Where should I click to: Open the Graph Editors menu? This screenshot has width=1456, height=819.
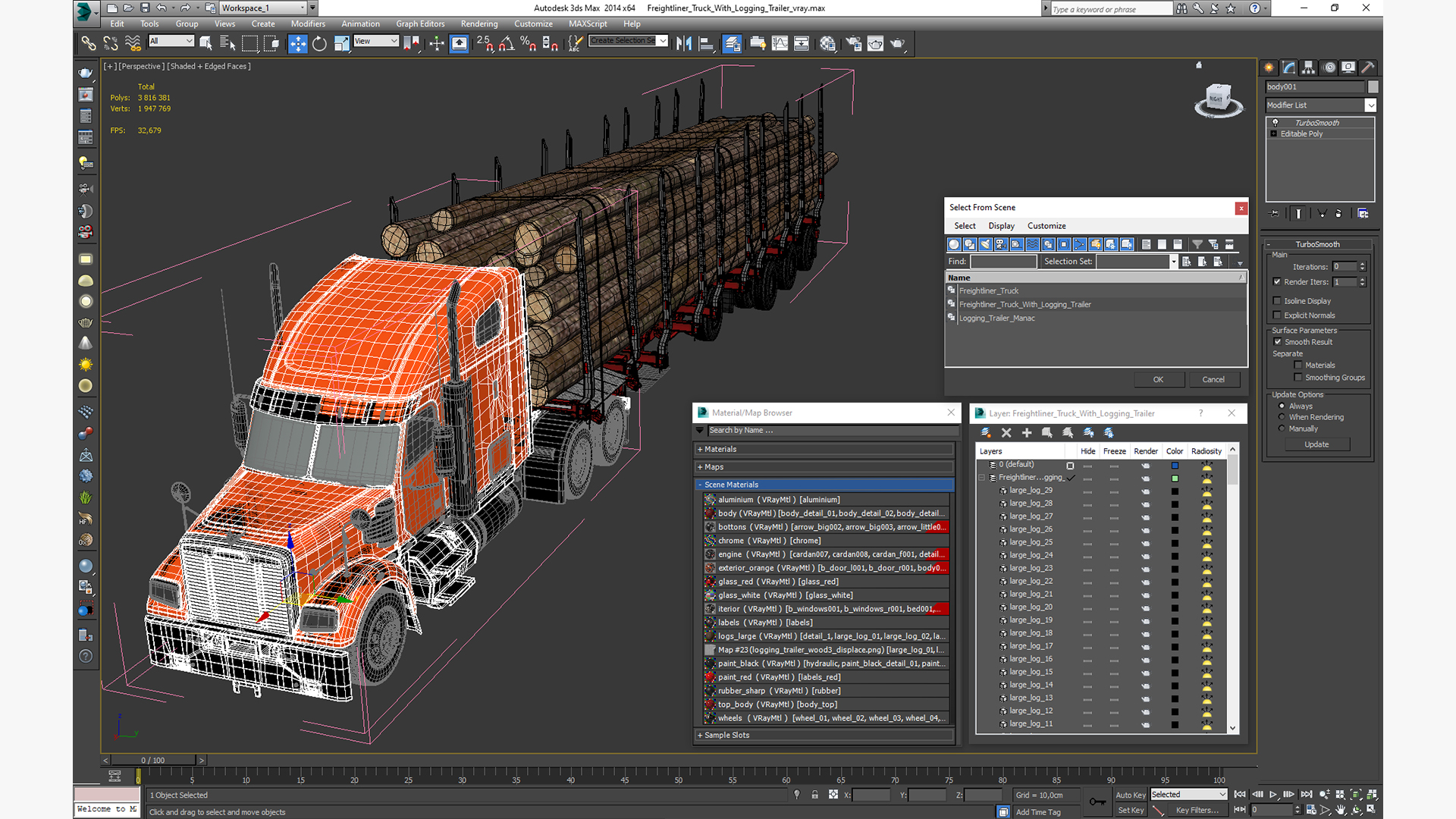coord(420,24)
